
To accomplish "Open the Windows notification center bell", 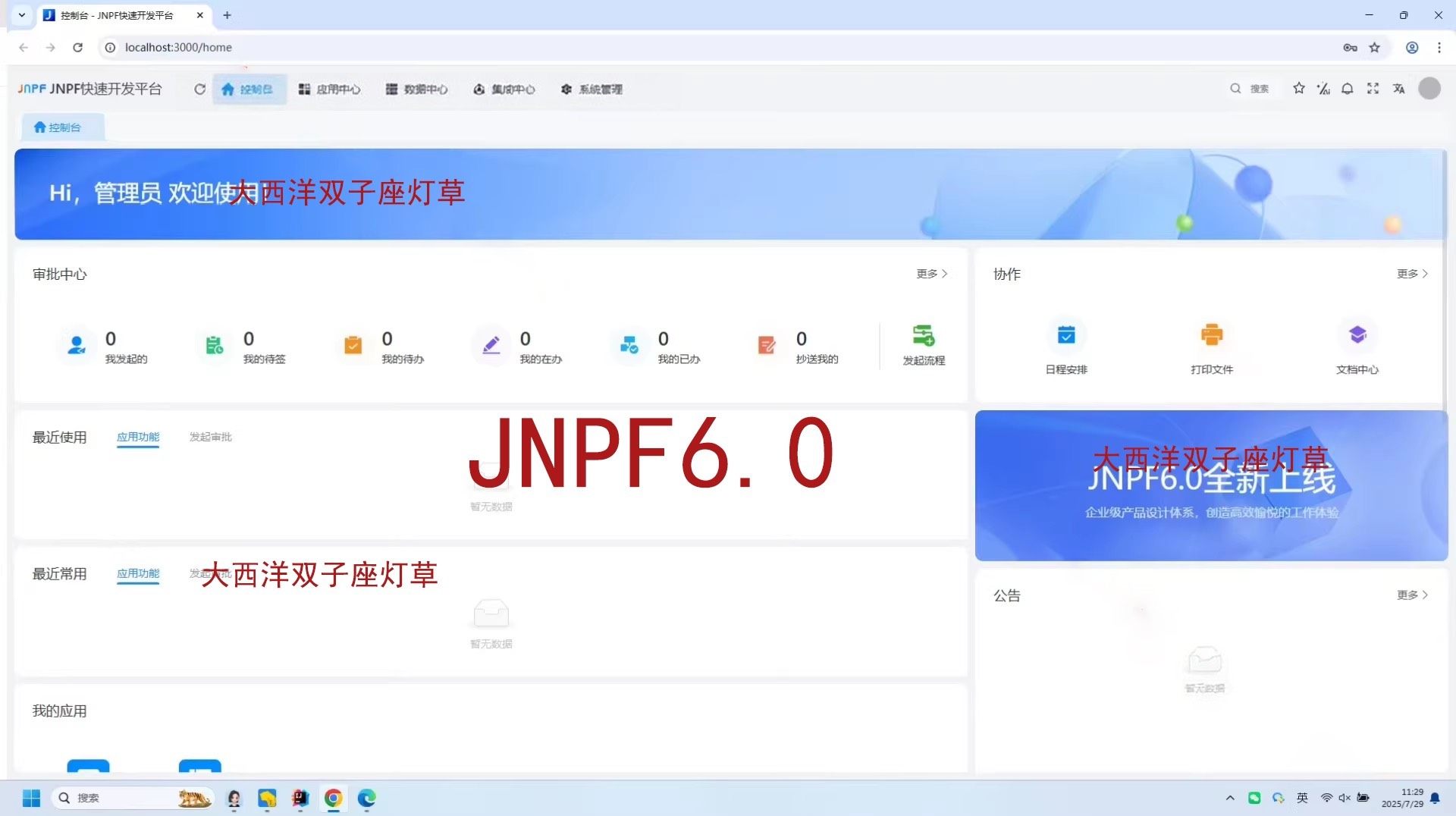I will point(1436,798).
